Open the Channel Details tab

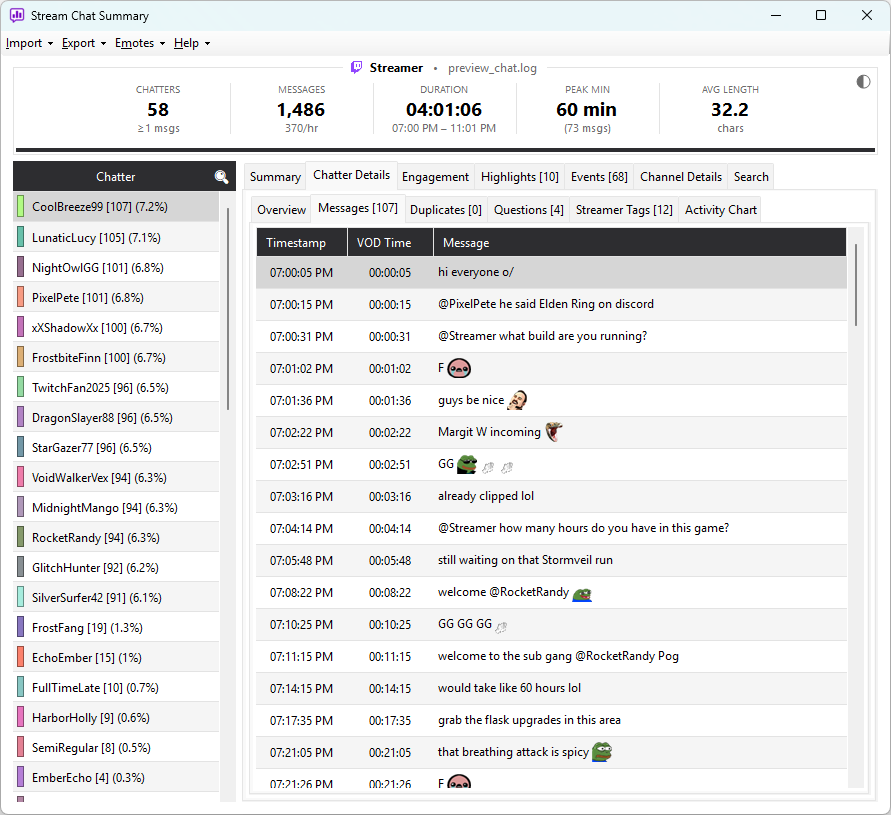coord(681,177)
